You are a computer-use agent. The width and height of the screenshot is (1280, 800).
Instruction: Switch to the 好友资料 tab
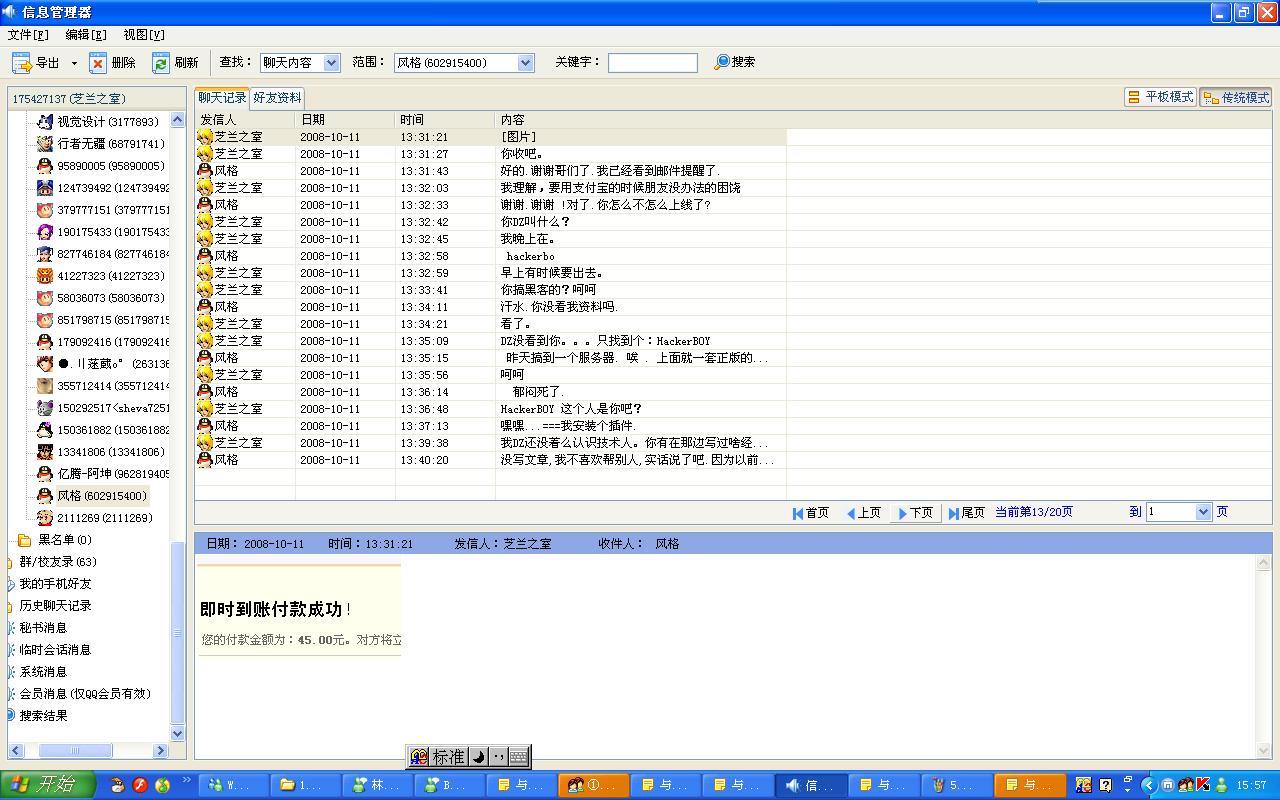coord(276,98)
